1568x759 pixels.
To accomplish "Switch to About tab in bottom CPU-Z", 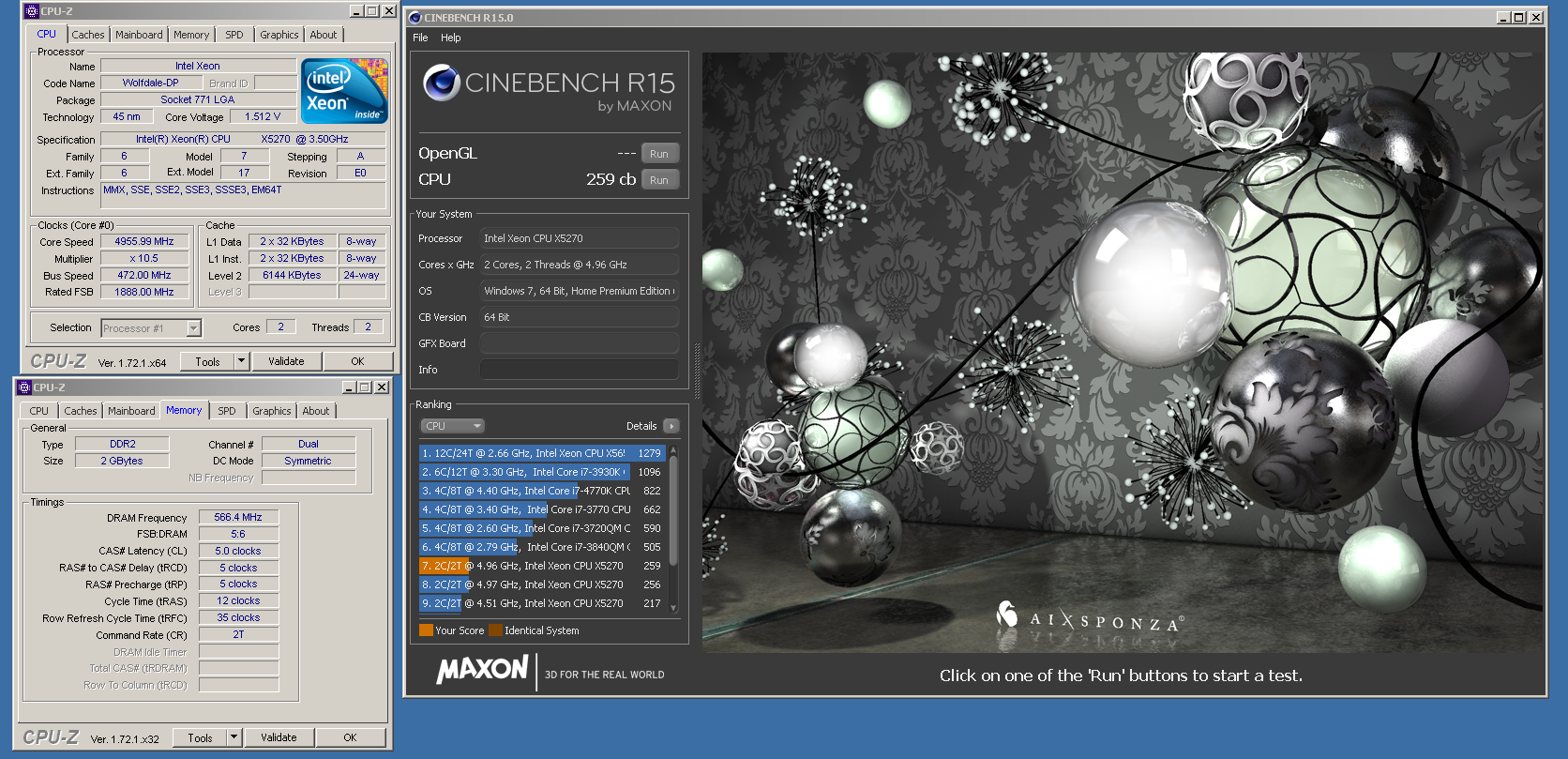I will coord(316,411).
